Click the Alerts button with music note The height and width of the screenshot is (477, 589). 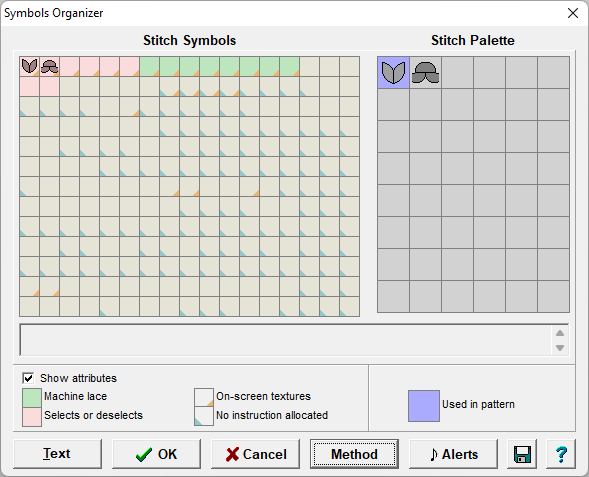(453, 454)
